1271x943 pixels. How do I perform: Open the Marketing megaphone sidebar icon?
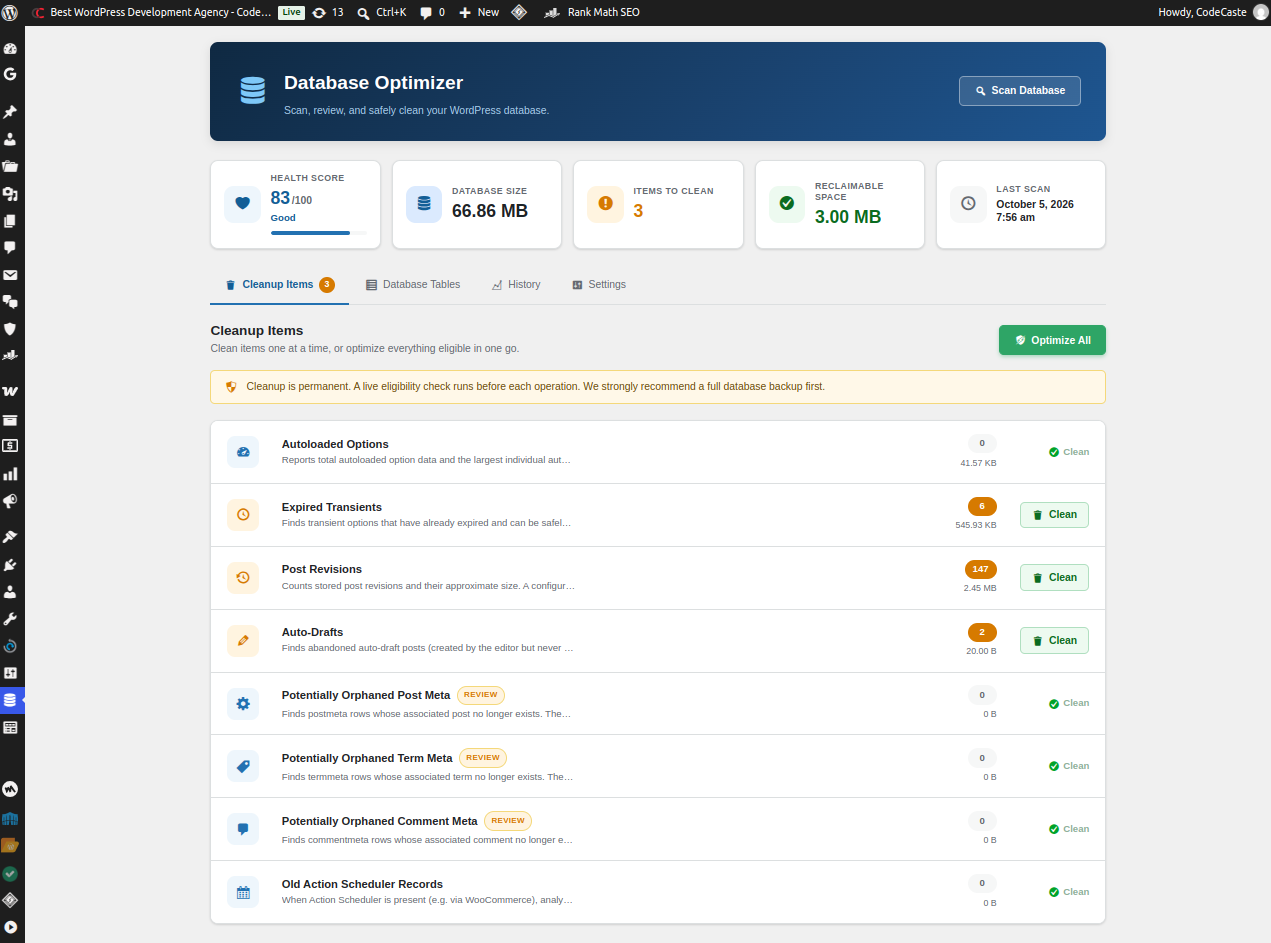click(x=10, y=501)
